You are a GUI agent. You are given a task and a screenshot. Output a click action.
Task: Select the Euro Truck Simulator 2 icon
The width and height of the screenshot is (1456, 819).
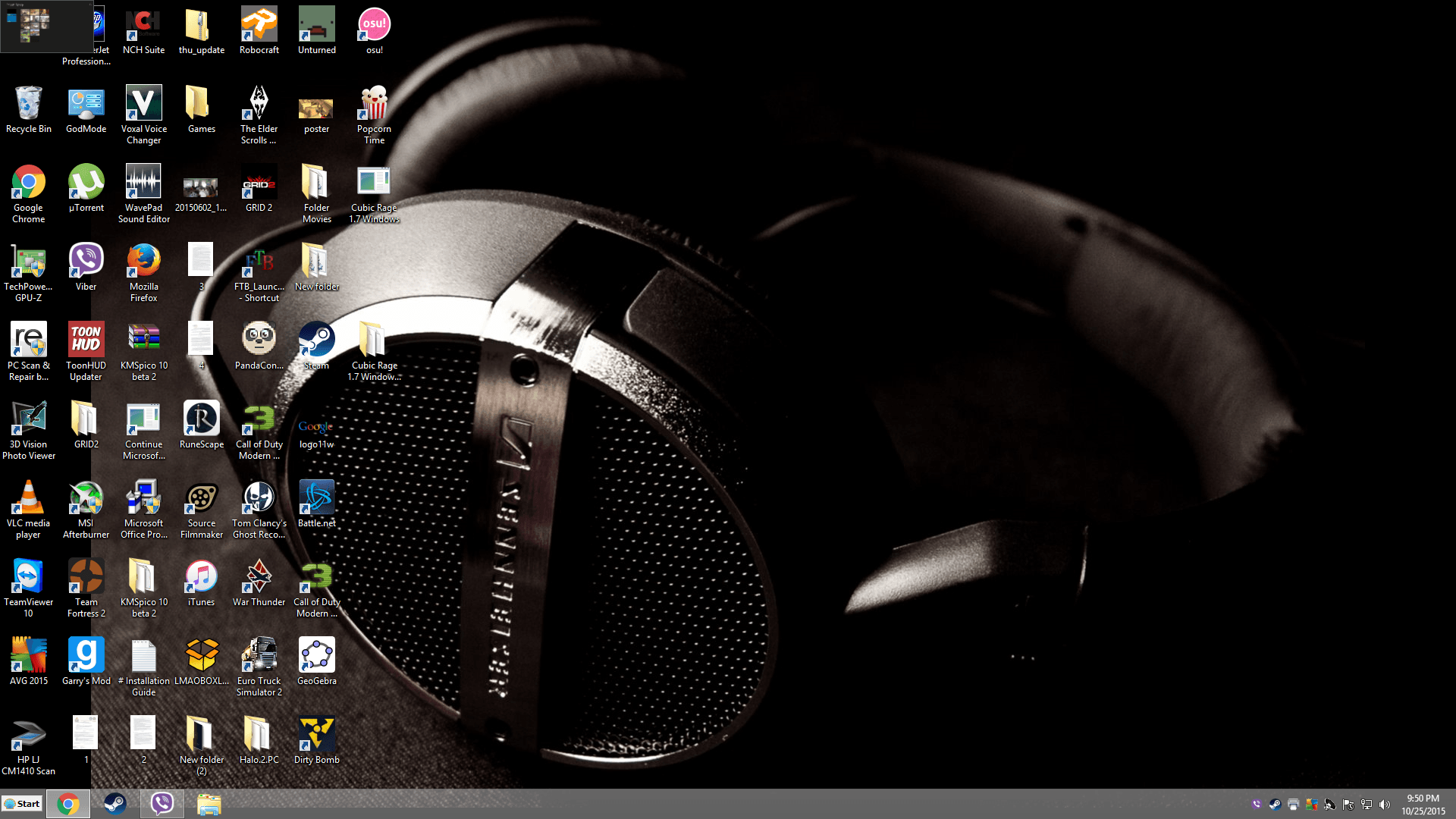click(x=259, y=656)
